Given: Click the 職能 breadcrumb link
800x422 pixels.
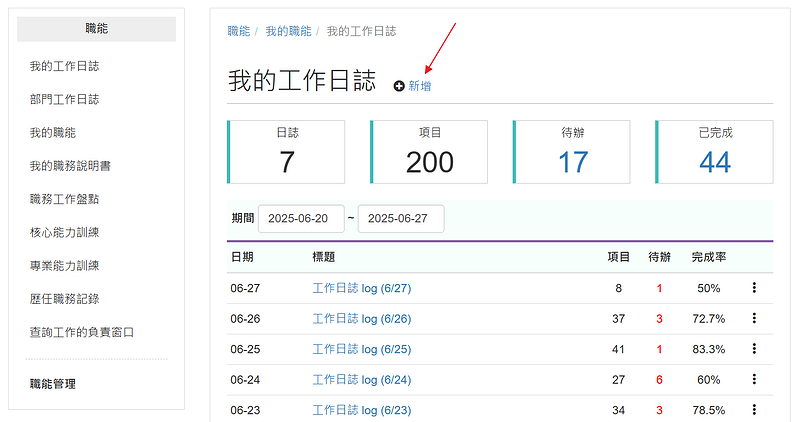Looking at the screenshot, I should [x=239, y=31].
